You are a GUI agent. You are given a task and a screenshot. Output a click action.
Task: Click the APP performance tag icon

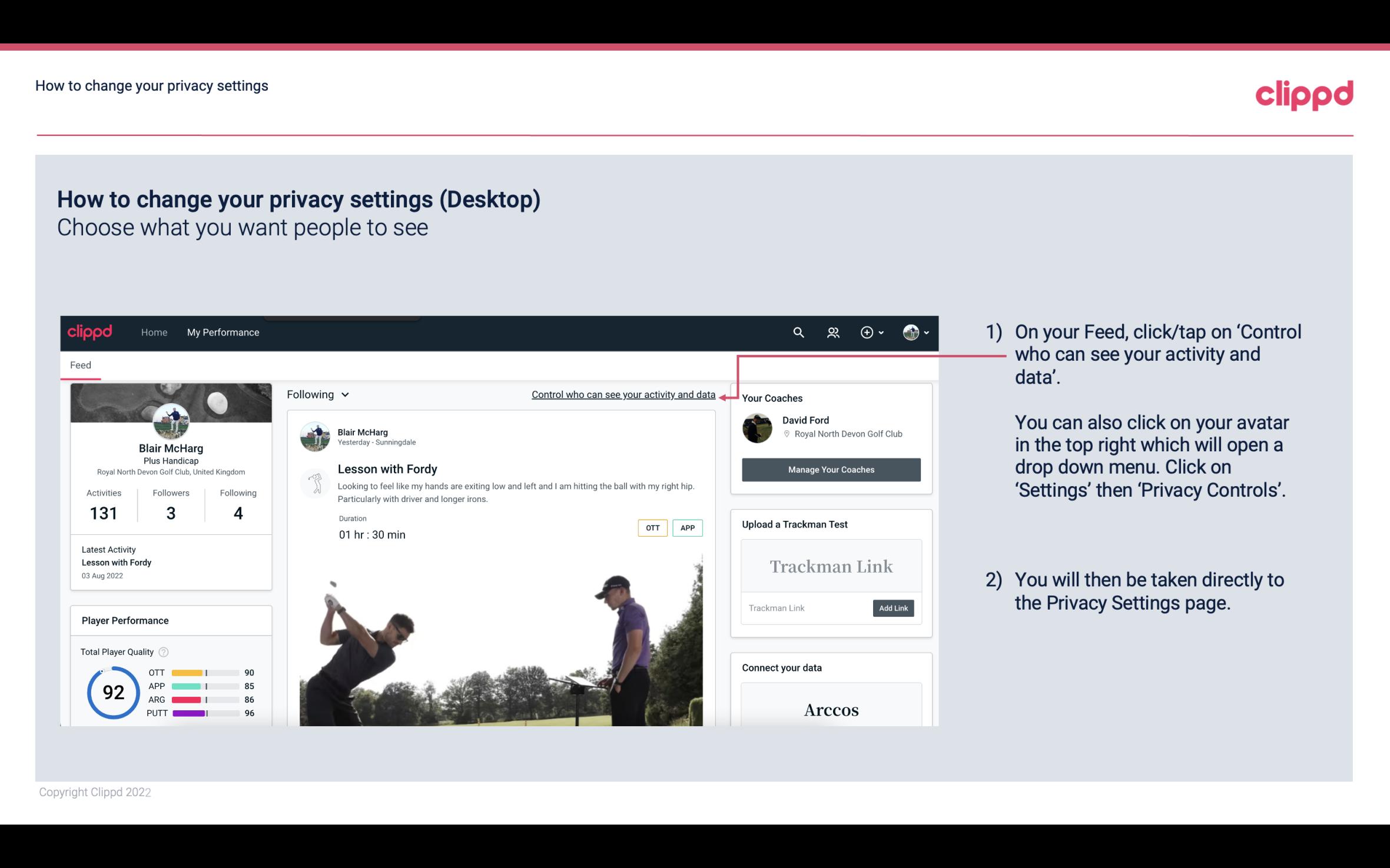(x=687, y=528)
